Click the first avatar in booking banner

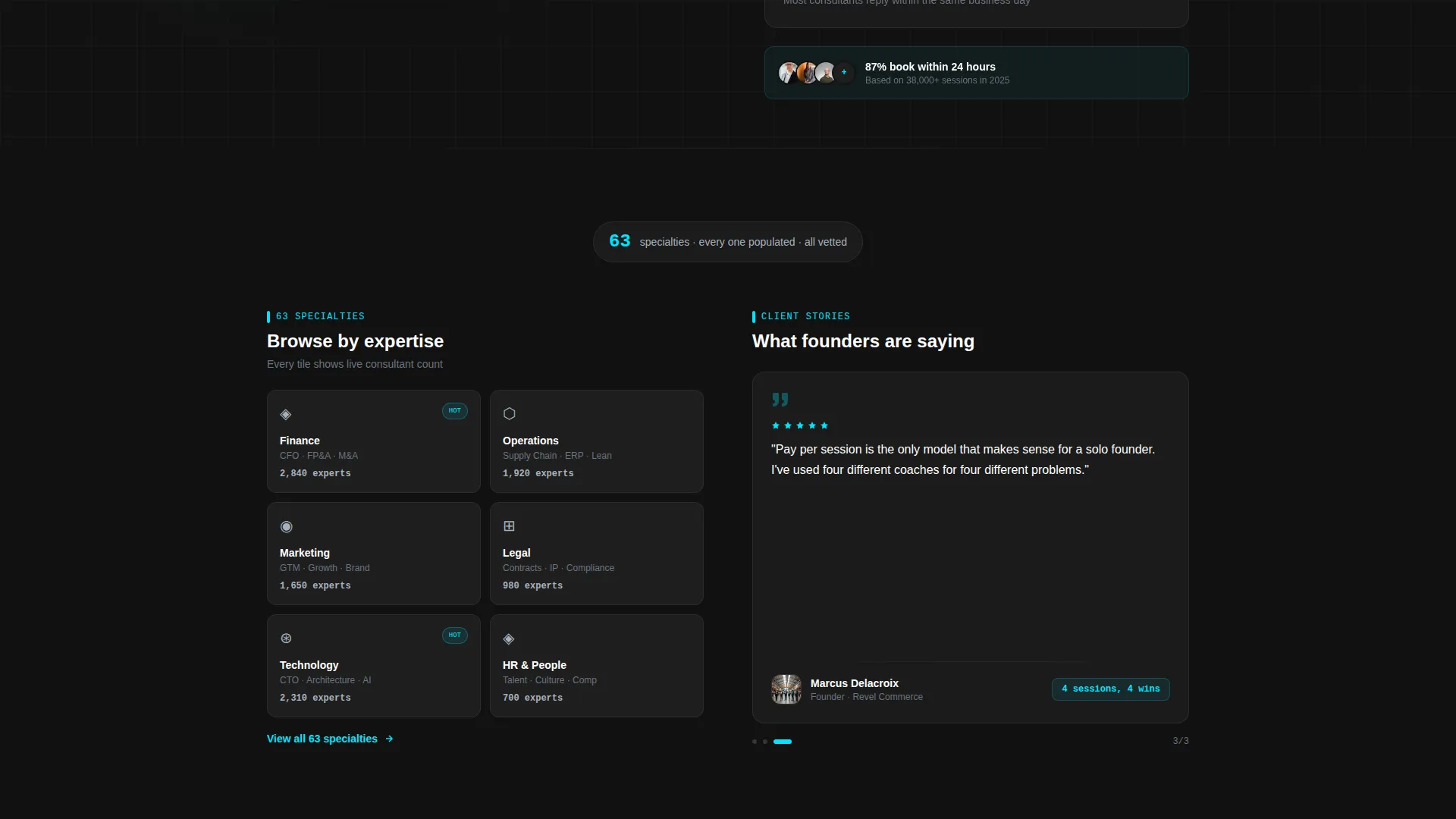point(789,72)
